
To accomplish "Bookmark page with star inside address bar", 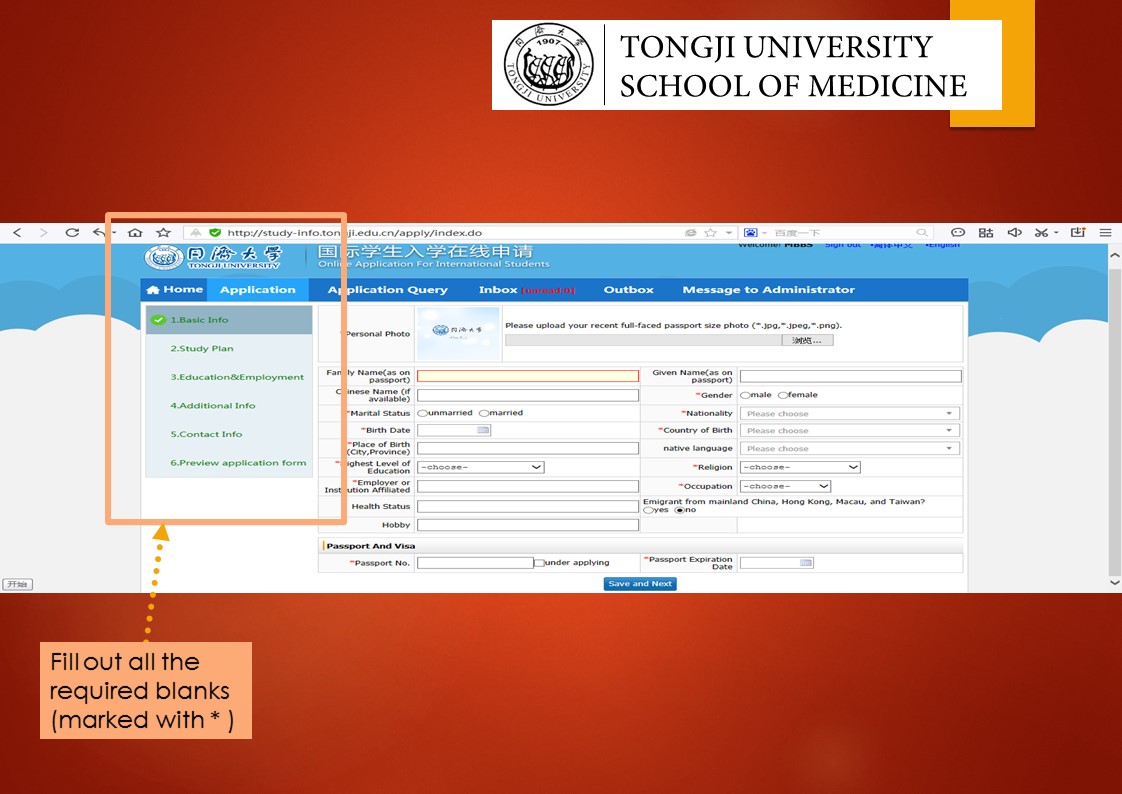I will (711, 232).
